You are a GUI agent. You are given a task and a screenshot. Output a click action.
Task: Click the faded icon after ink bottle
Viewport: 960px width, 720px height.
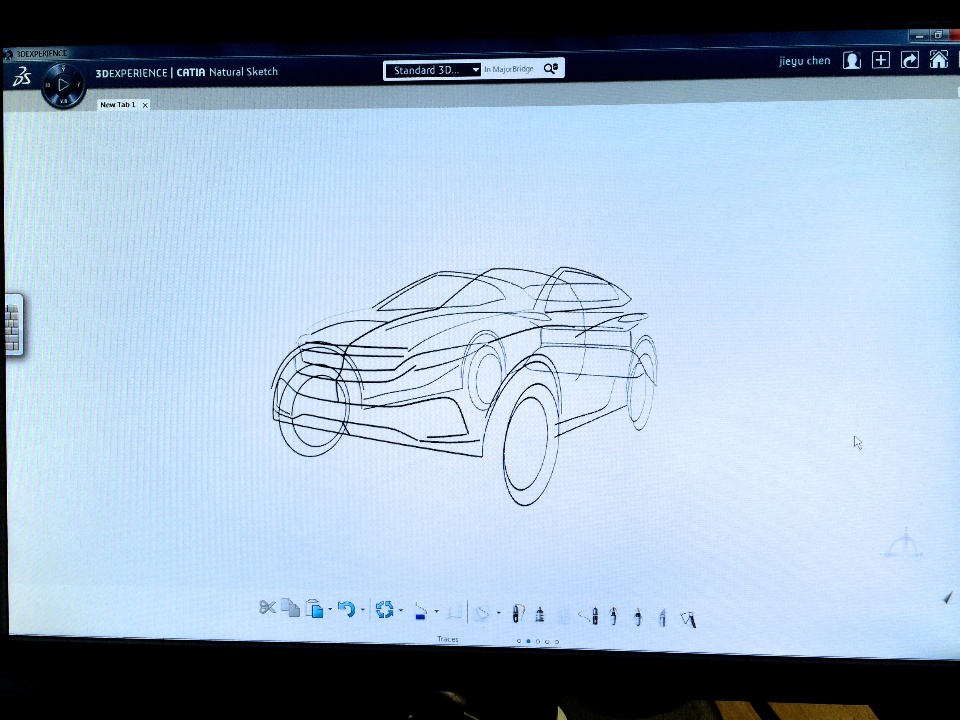click(x=564, y=615)
